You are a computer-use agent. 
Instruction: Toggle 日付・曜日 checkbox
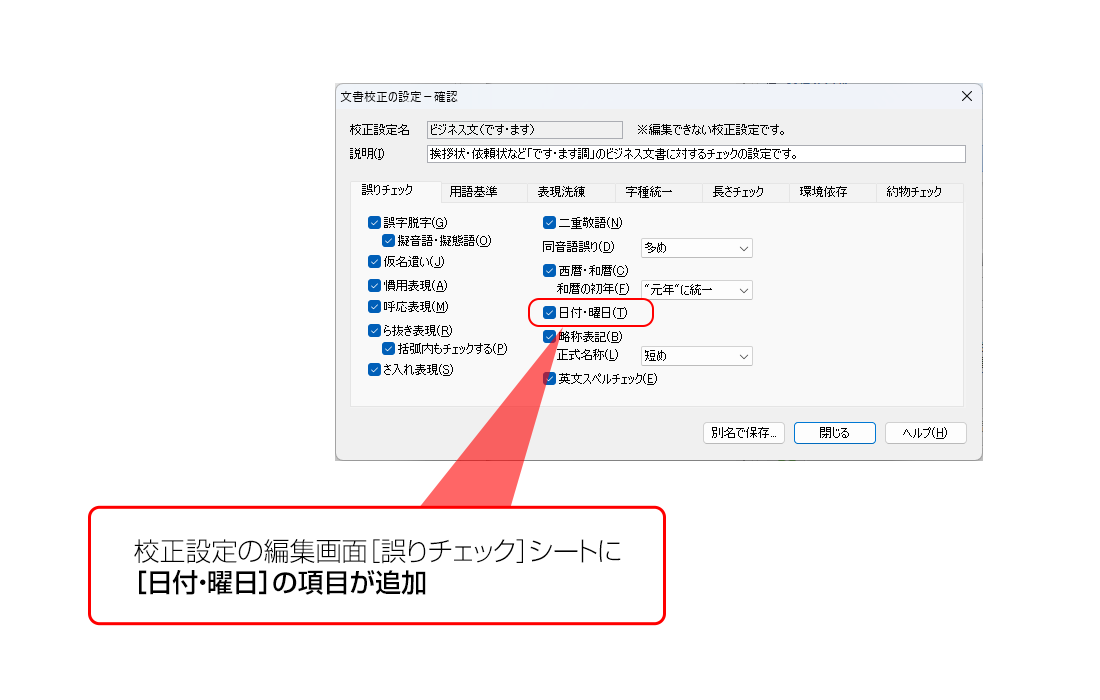click(549, 313)
